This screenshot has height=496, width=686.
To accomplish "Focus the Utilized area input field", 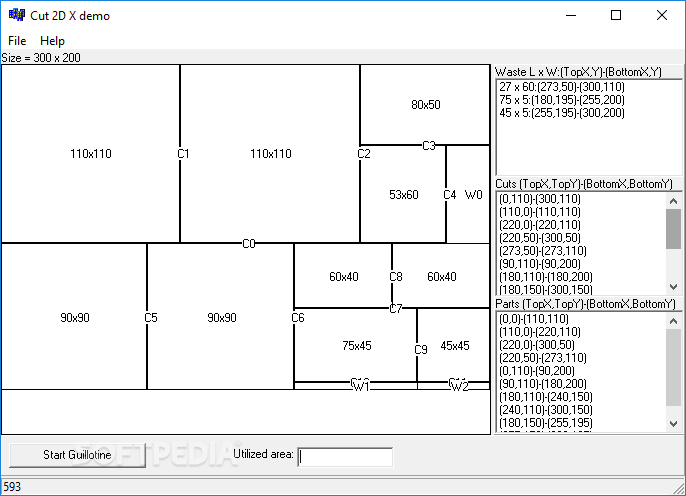I will pos(345,457).
